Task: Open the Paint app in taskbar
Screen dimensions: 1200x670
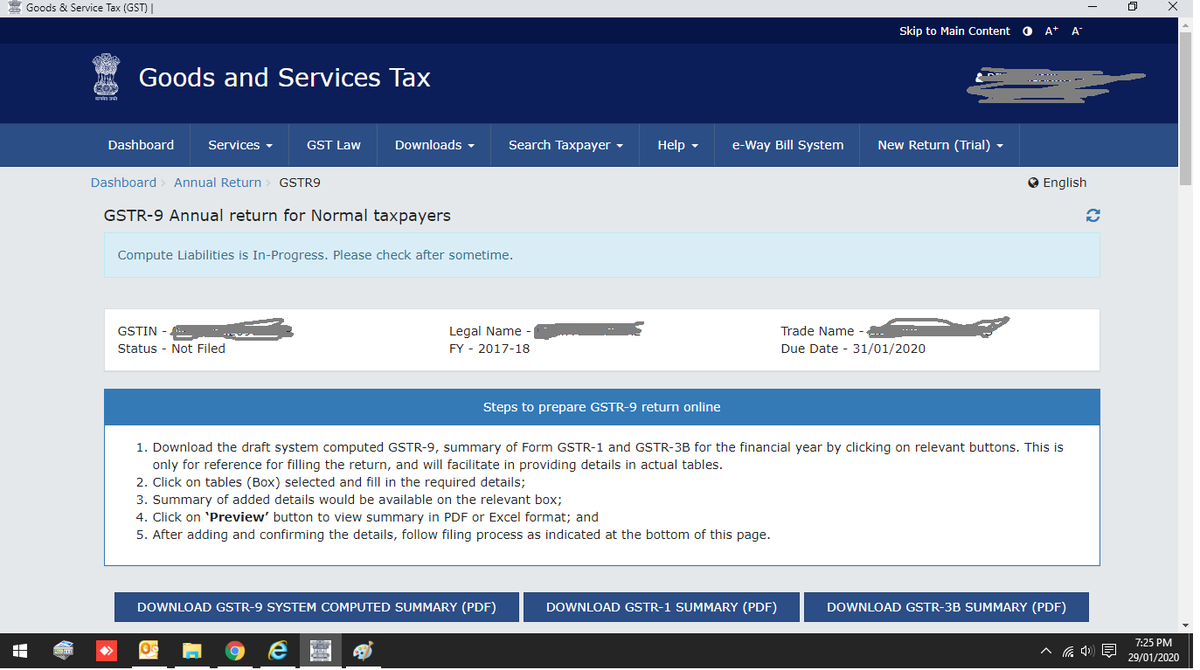Action: [364, 651]
